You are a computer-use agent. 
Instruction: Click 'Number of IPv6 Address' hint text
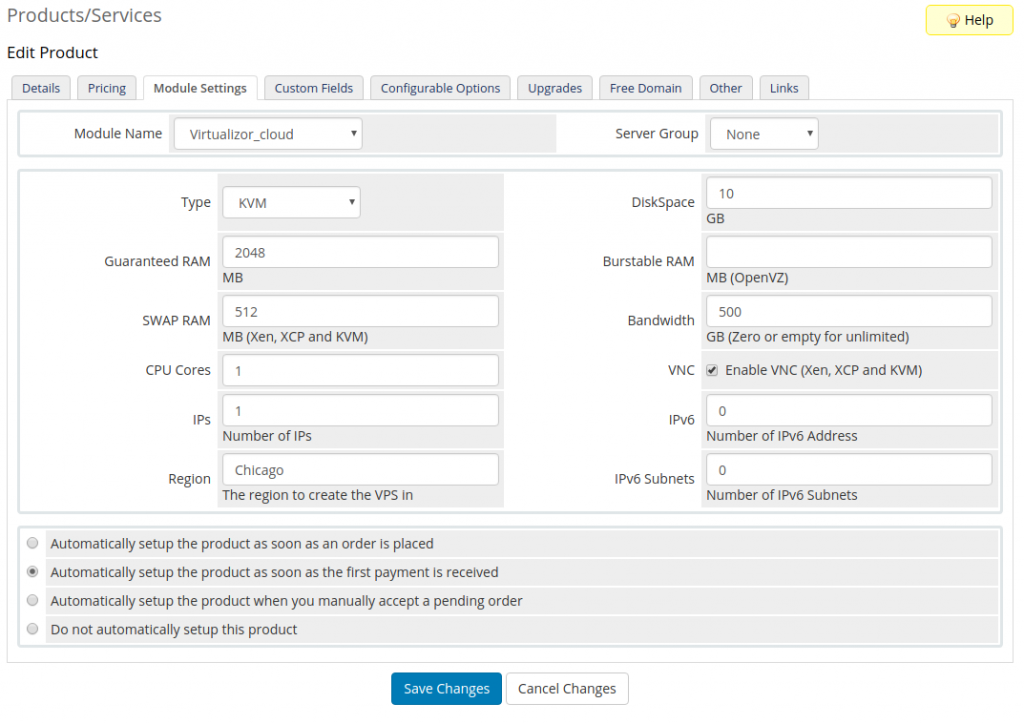point(781,435)
